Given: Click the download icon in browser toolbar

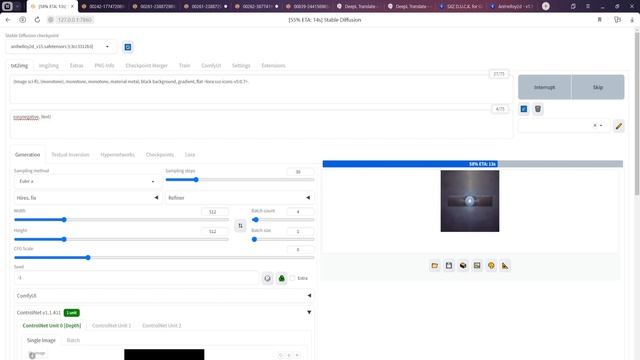Looking at the screenshot, I should 632,20.
